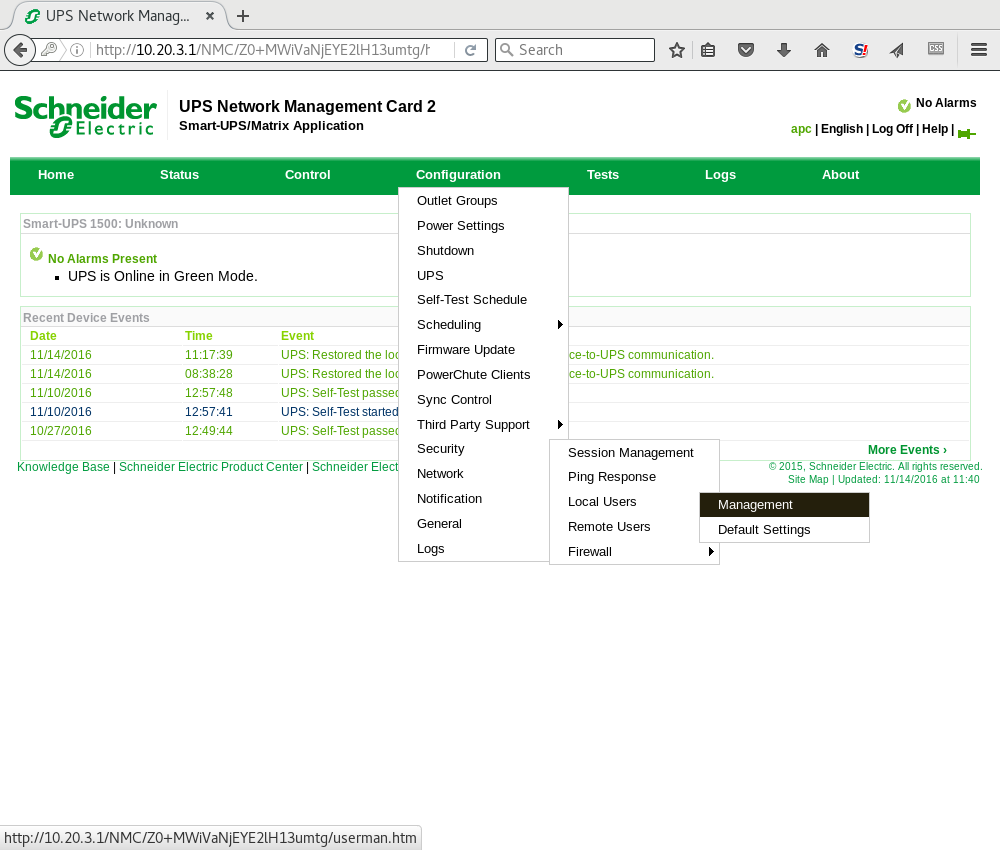The height and width of the screenshot is (850, 1000).
Task: Click the S! extension icon
Action: tap(860, 50)
